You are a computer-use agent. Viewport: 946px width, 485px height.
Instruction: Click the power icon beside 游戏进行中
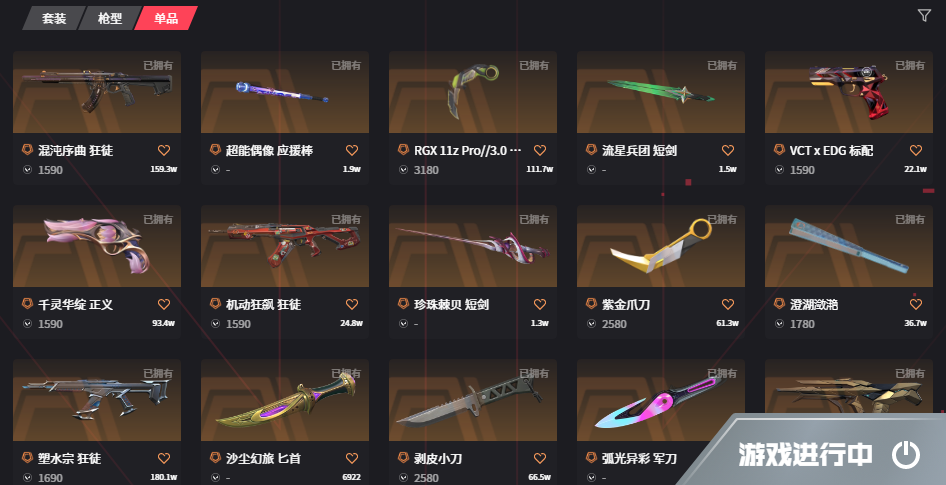(906, 455)
